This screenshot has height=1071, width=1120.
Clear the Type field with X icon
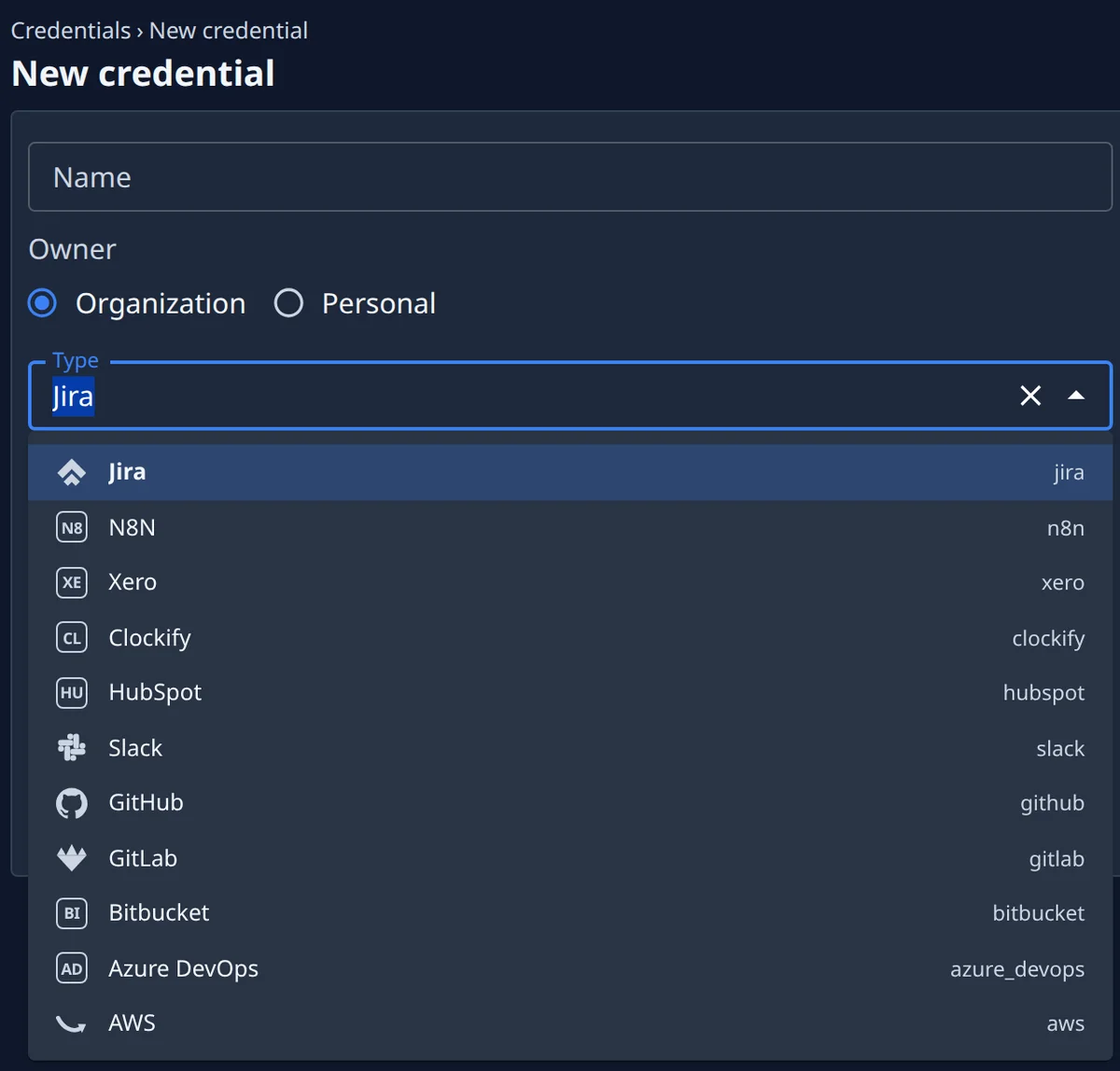tap(1030, 396)
